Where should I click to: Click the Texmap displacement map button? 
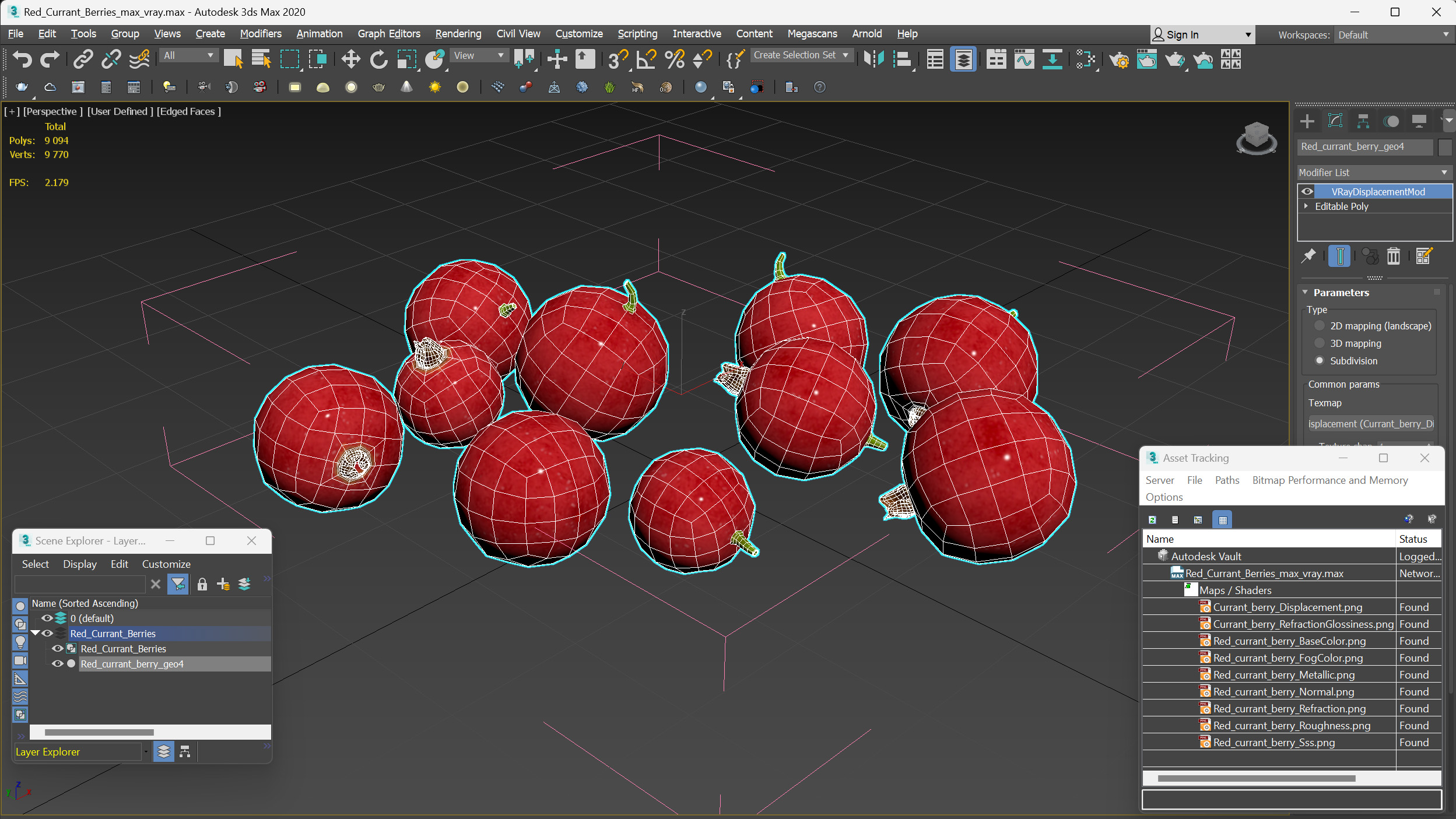tap(1370, 424)
